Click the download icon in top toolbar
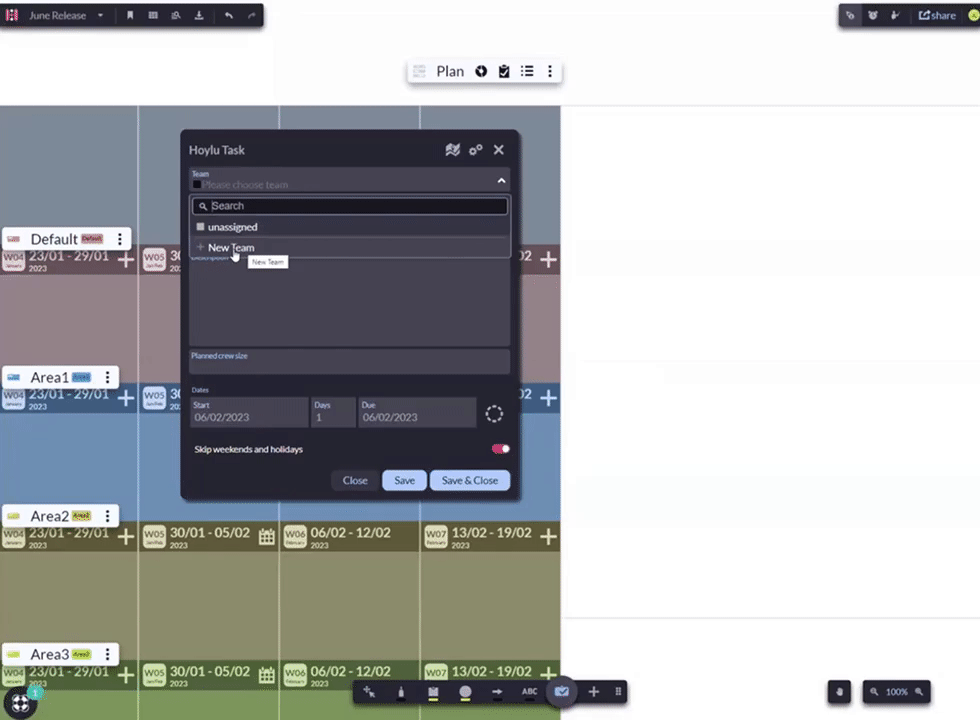The width and height of the screenshot is (980, 720). click(199, 16)
